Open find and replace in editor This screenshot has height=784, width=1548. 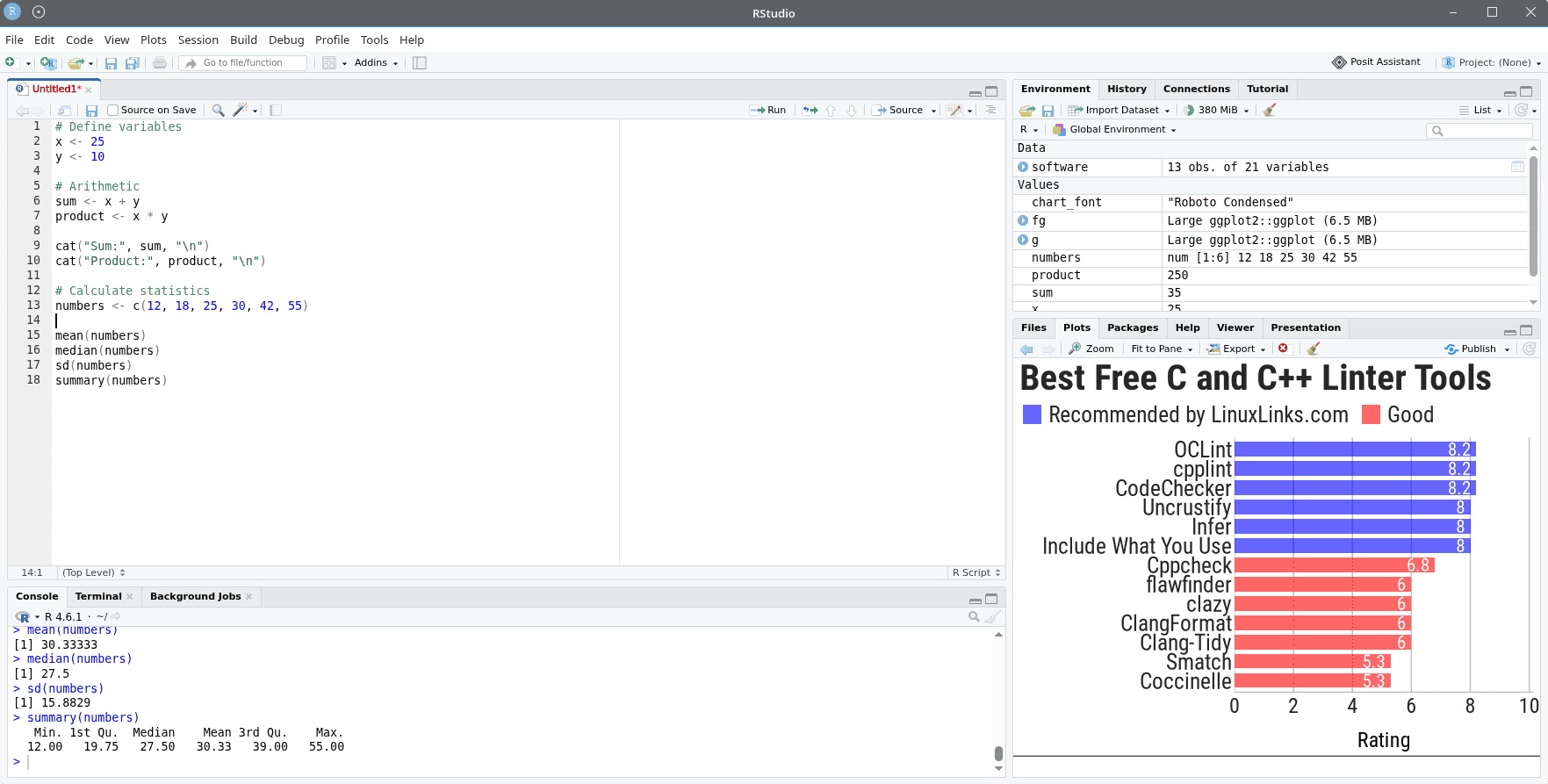[x=218, y=110]
